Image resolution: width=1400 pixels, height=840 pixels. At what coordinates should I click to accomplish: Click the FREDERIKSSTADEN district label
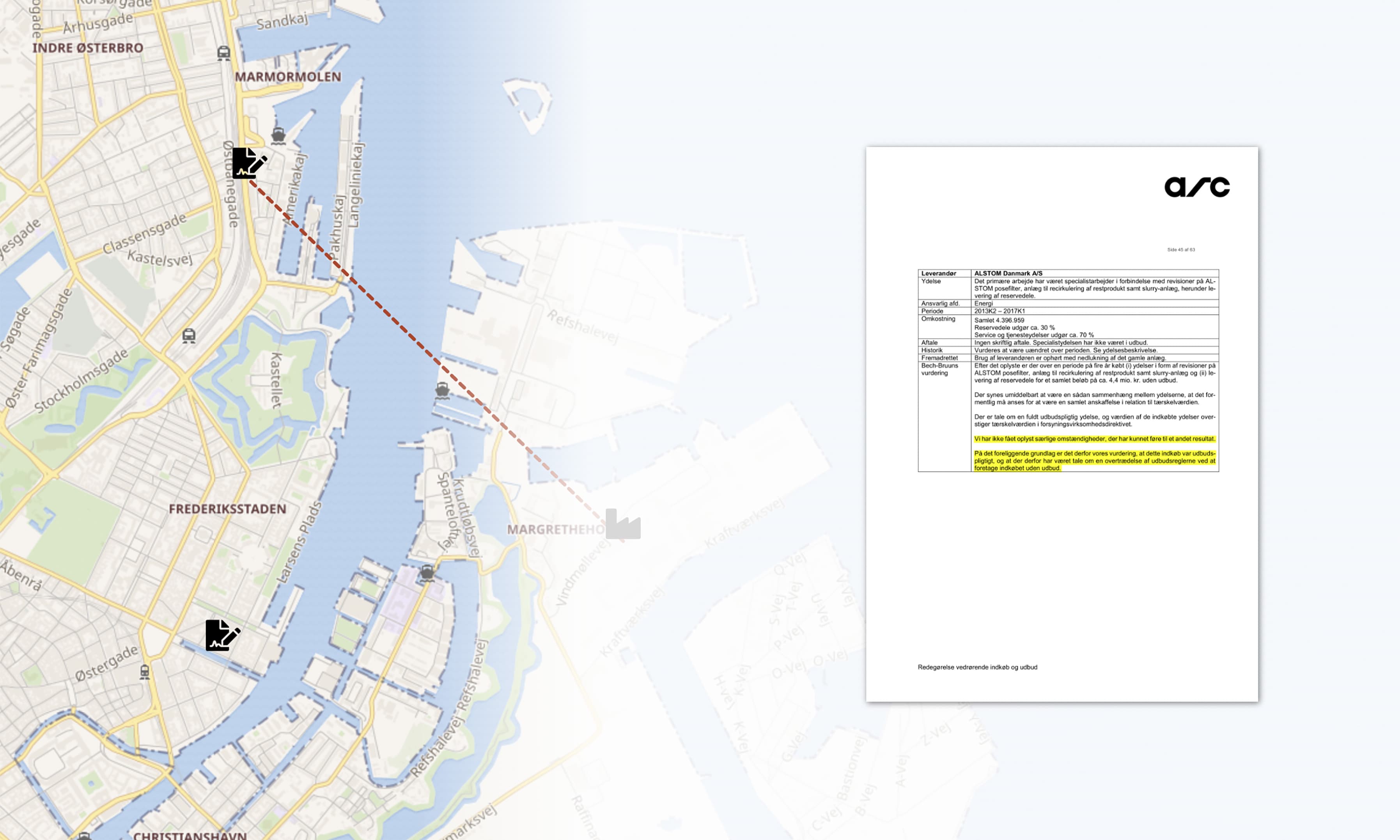[227, 509]
